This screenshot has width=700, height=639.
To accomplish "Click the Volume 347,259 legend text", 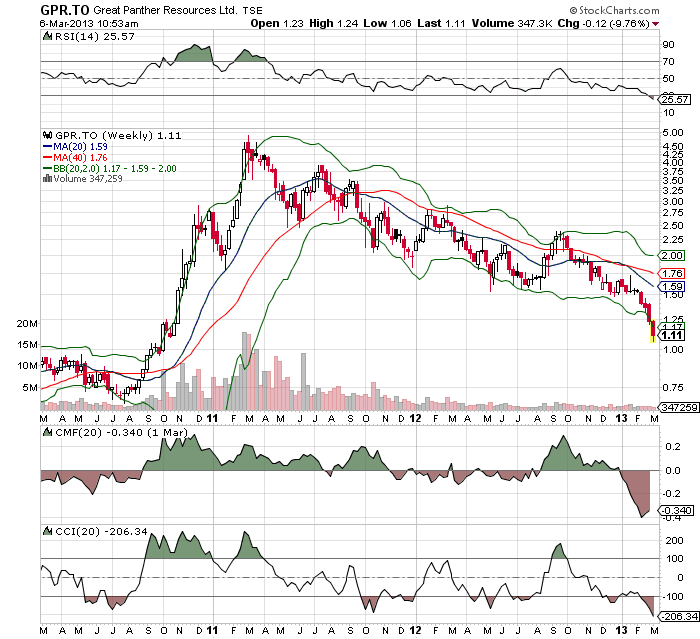I will point(88,179).
